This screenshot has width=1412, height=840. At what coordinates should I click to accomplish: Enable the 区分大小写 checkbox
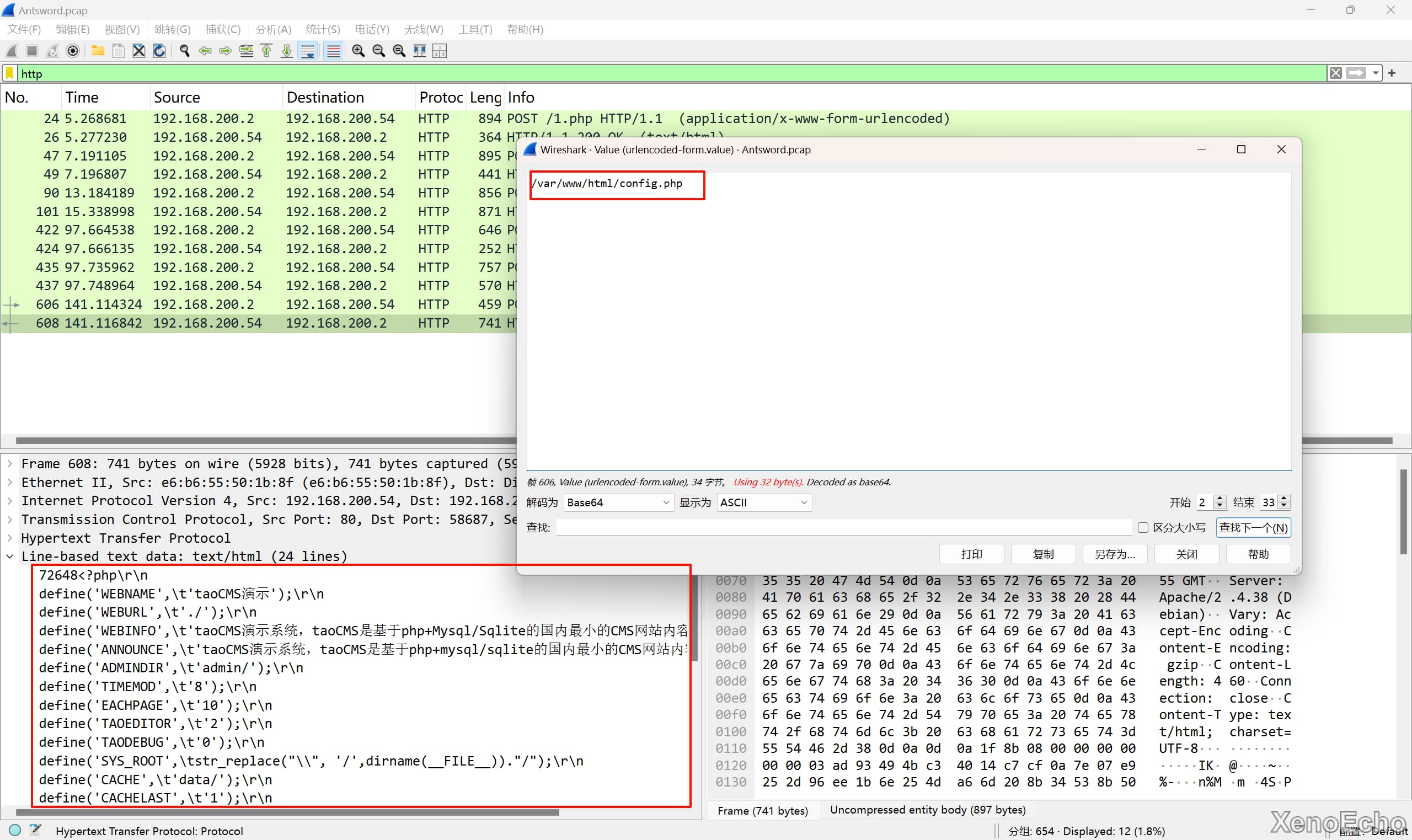pos(1143,527)
